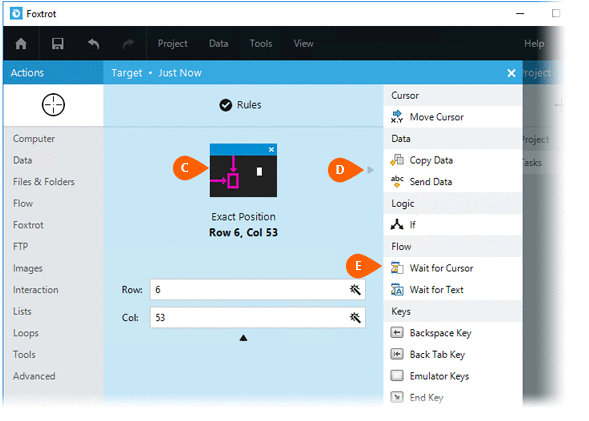Click the target crosshair selector icon
This screenshot has height=421, width=589.
click(53, 105)
